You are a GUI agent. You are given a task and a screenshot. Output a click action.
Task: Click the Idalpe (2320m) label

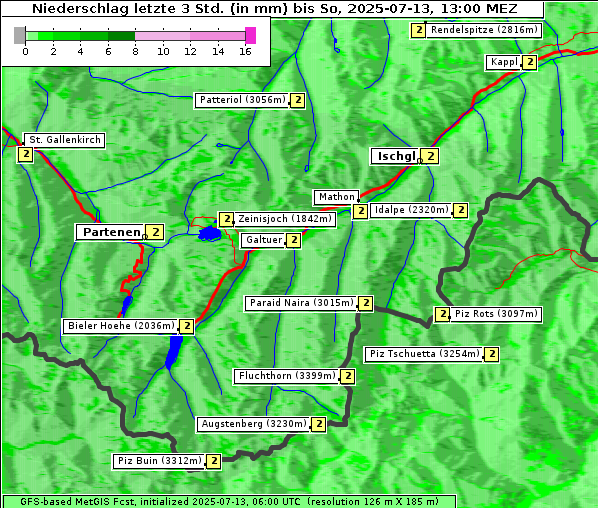411,210
